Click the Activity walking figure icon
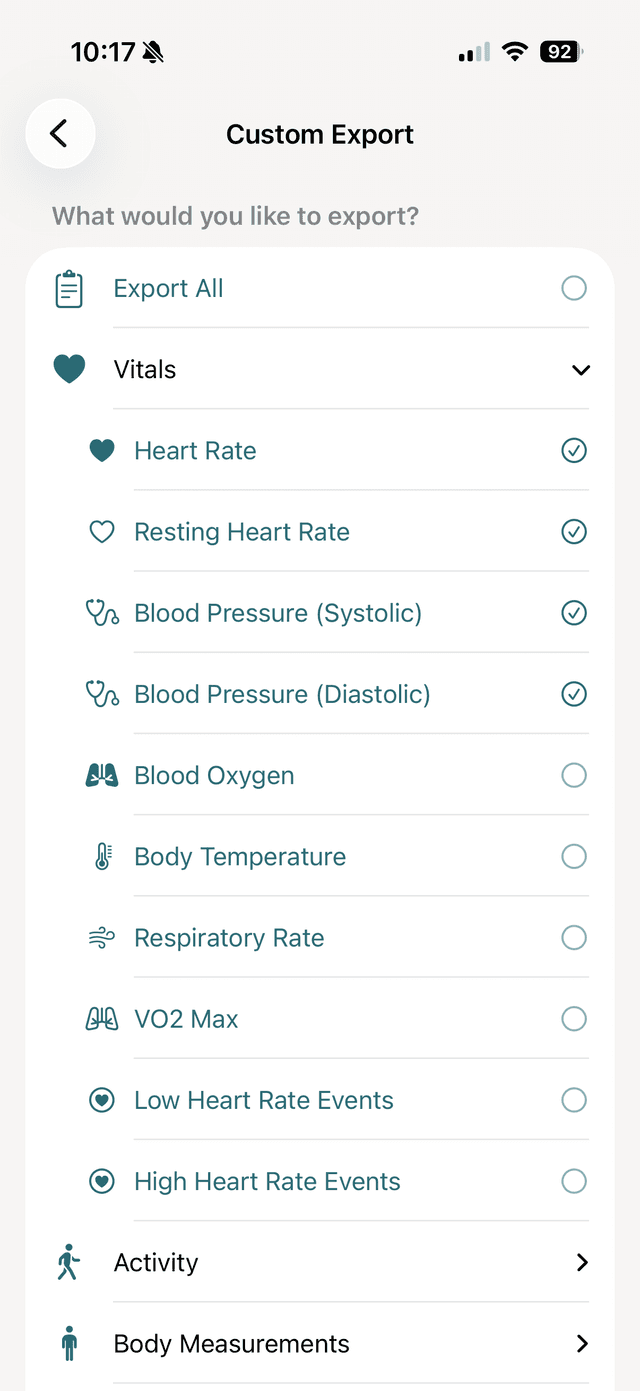 click(x=69, y=1262)
